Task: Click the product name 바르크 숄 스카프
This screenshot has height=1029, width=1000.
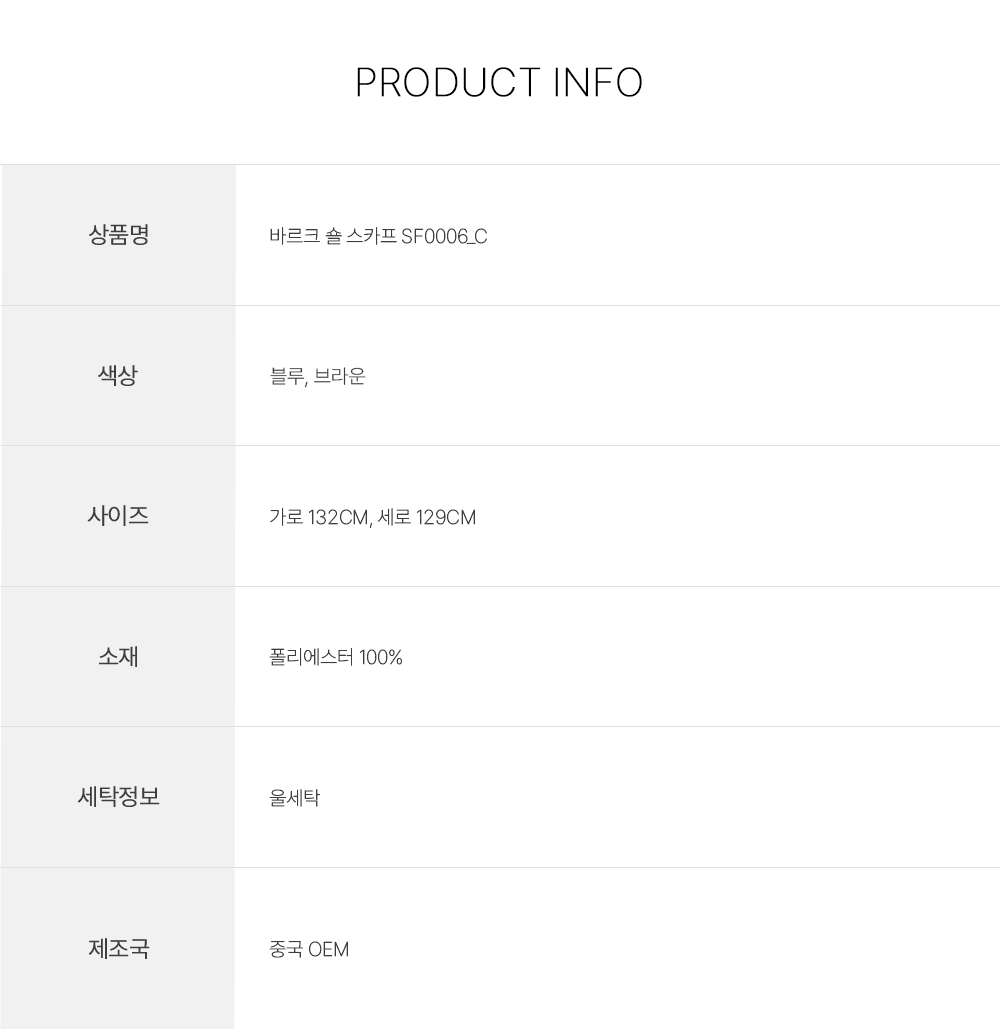Action: tap(332, 237)
